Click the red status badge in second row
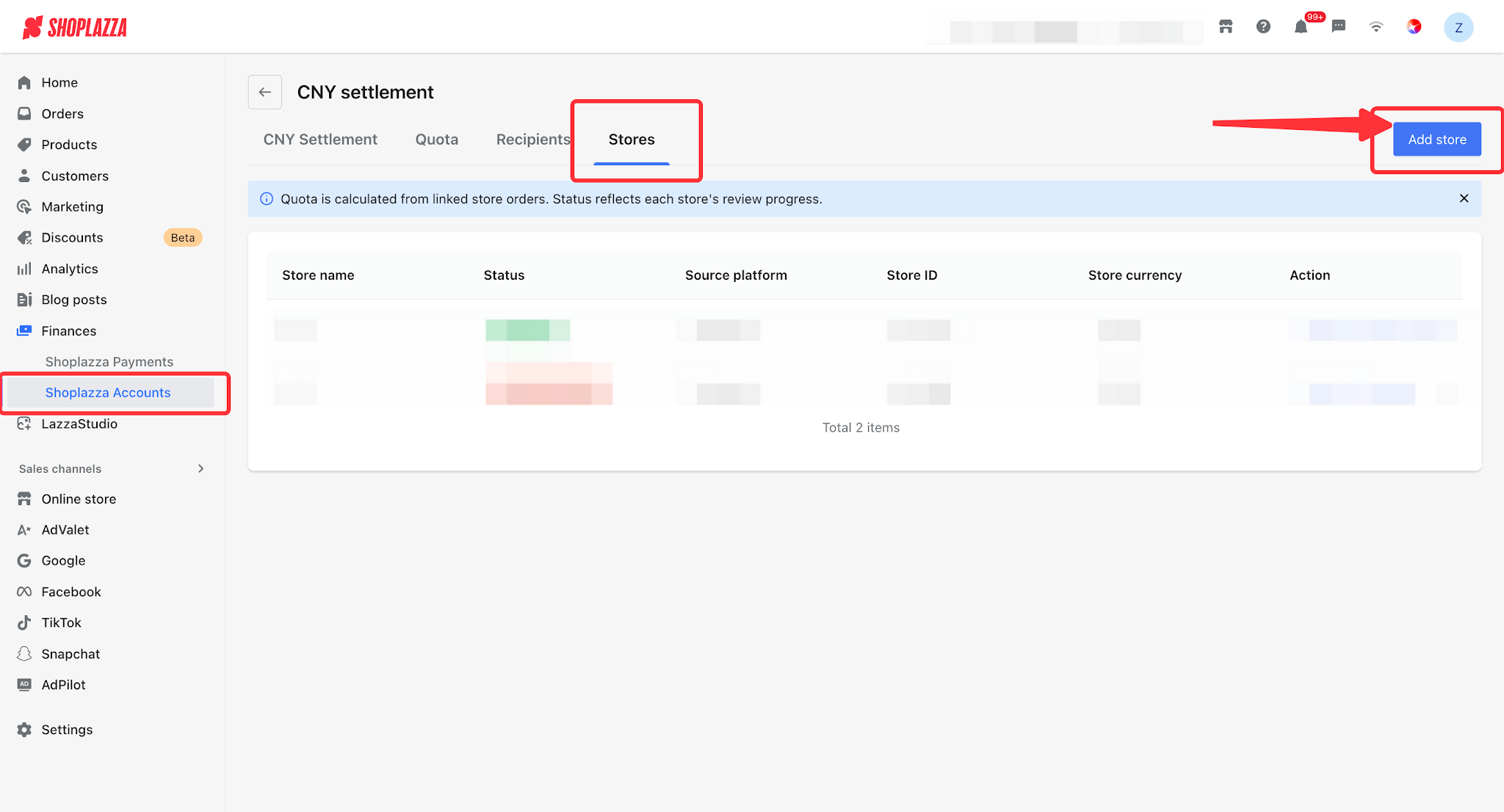 tap(549, 384)
